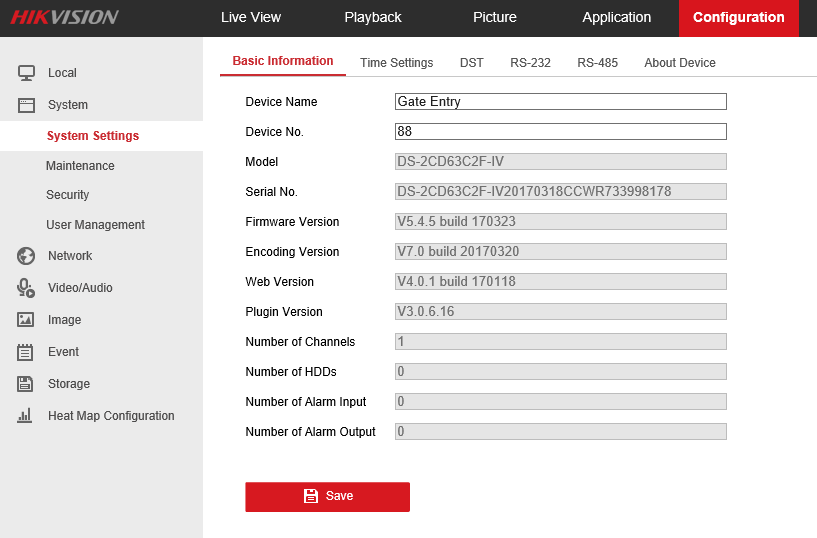Click the Hikvision logo

click(65, 17)
